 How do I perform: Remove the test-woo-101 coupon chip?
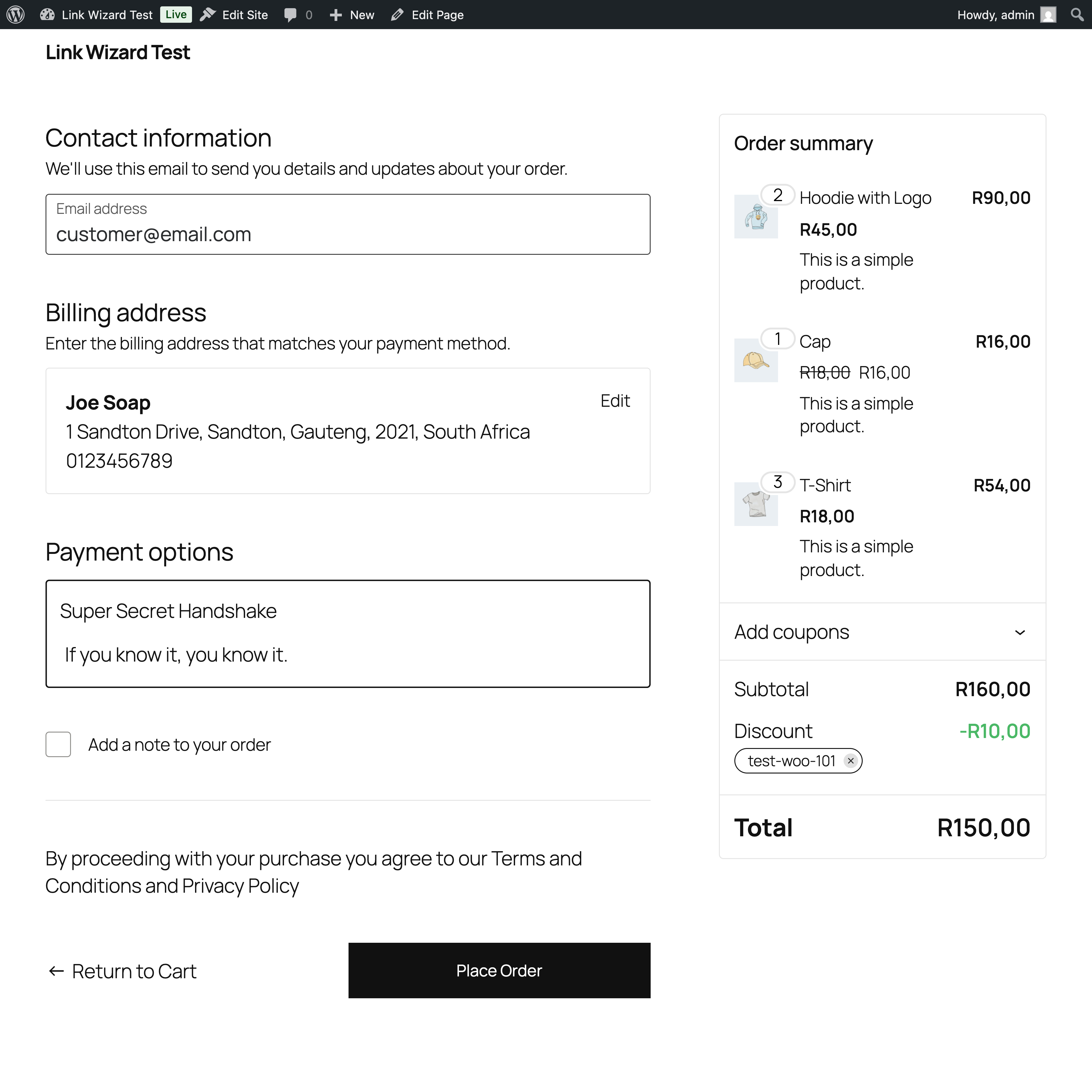[x=851, y=761]
